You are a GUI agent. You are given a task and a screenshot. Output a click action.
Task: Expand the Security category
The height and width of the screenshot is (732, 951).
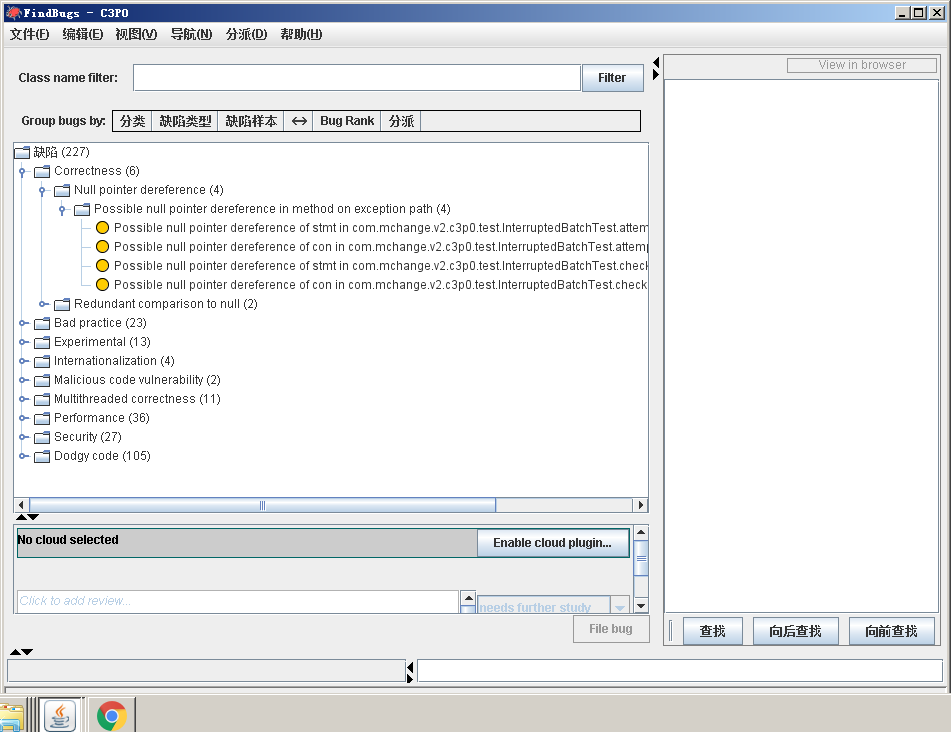click(23, 437)
